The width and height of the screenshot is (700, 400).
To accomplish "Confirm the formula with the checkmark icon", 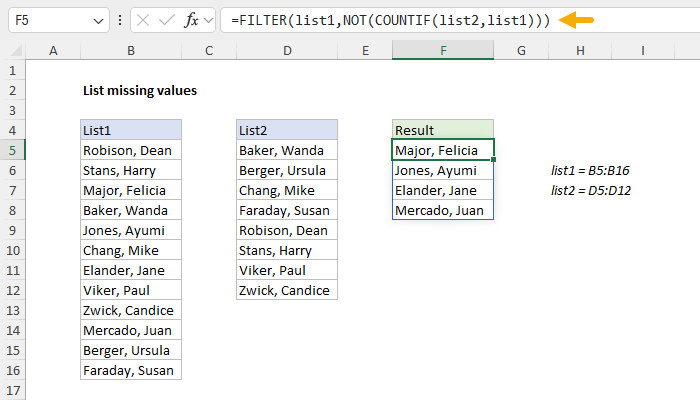I will (x=167, y=21).
